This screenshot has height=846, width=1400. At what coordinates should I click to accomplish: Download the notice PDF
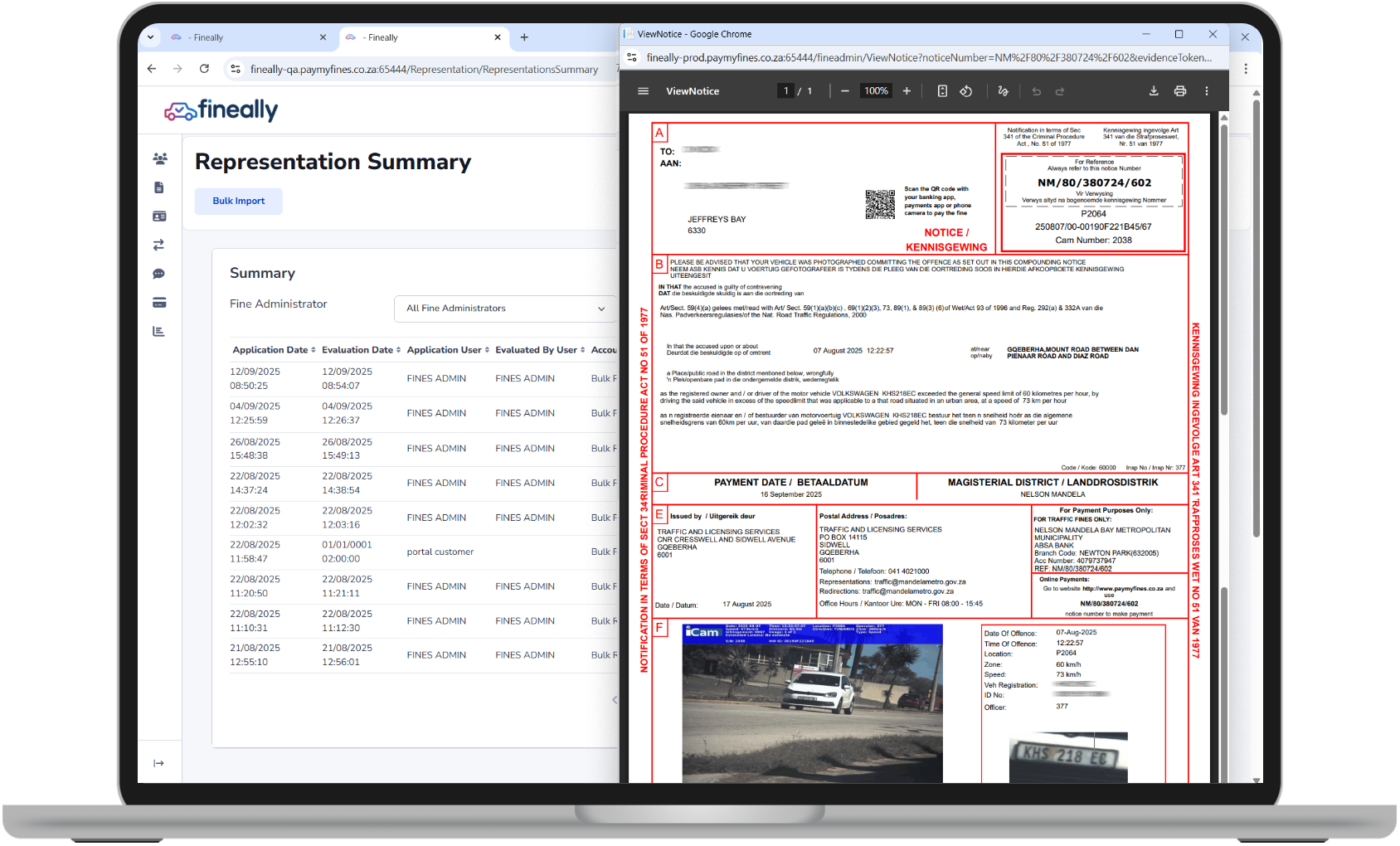pyautogui.click(x=1154, y=90)
